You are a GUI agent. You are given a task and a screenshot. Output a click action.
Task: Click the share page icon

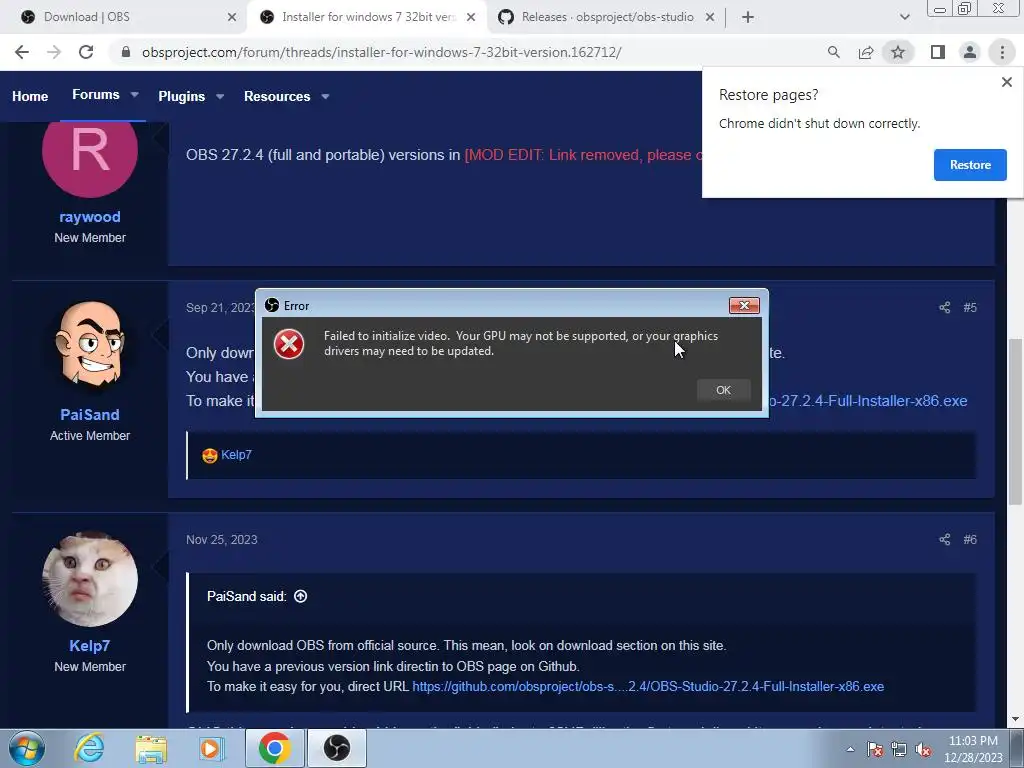coord(866,52)
